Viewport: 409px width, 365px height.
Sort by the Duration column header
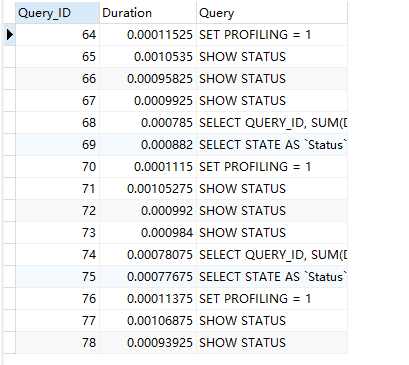tap(148, 13)
